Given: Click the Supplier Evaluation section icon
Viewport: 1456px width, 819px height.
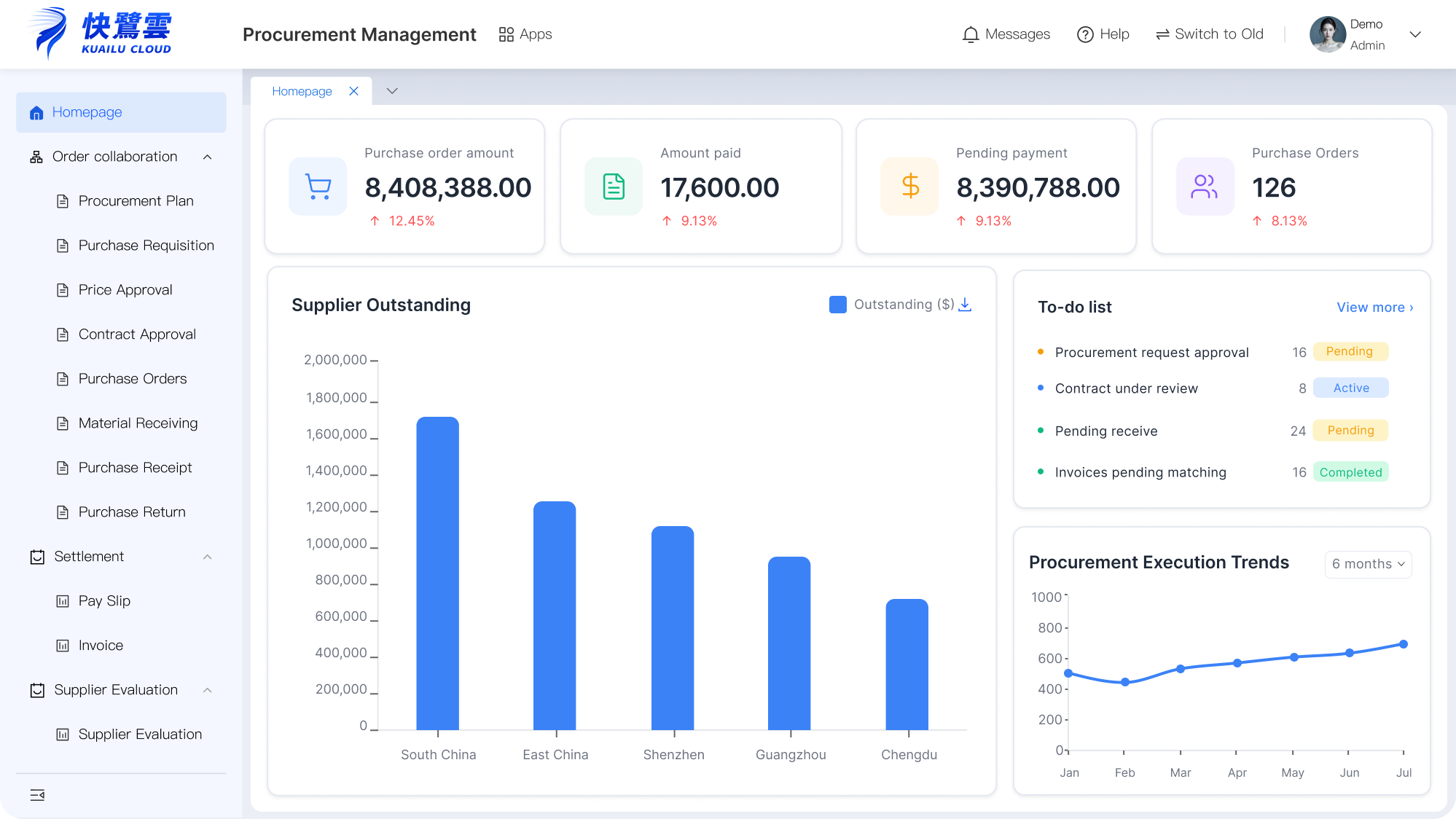Looking at the screenshot, I should click(x=37, y=690).
